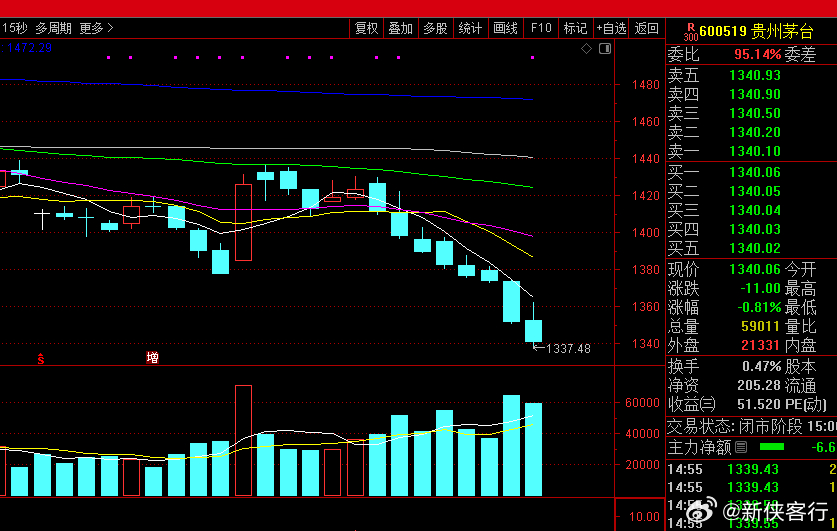Click the 收益(三) 51.520 value
Image resolution: width=837 pixels, height=531 pixels.
759,405
